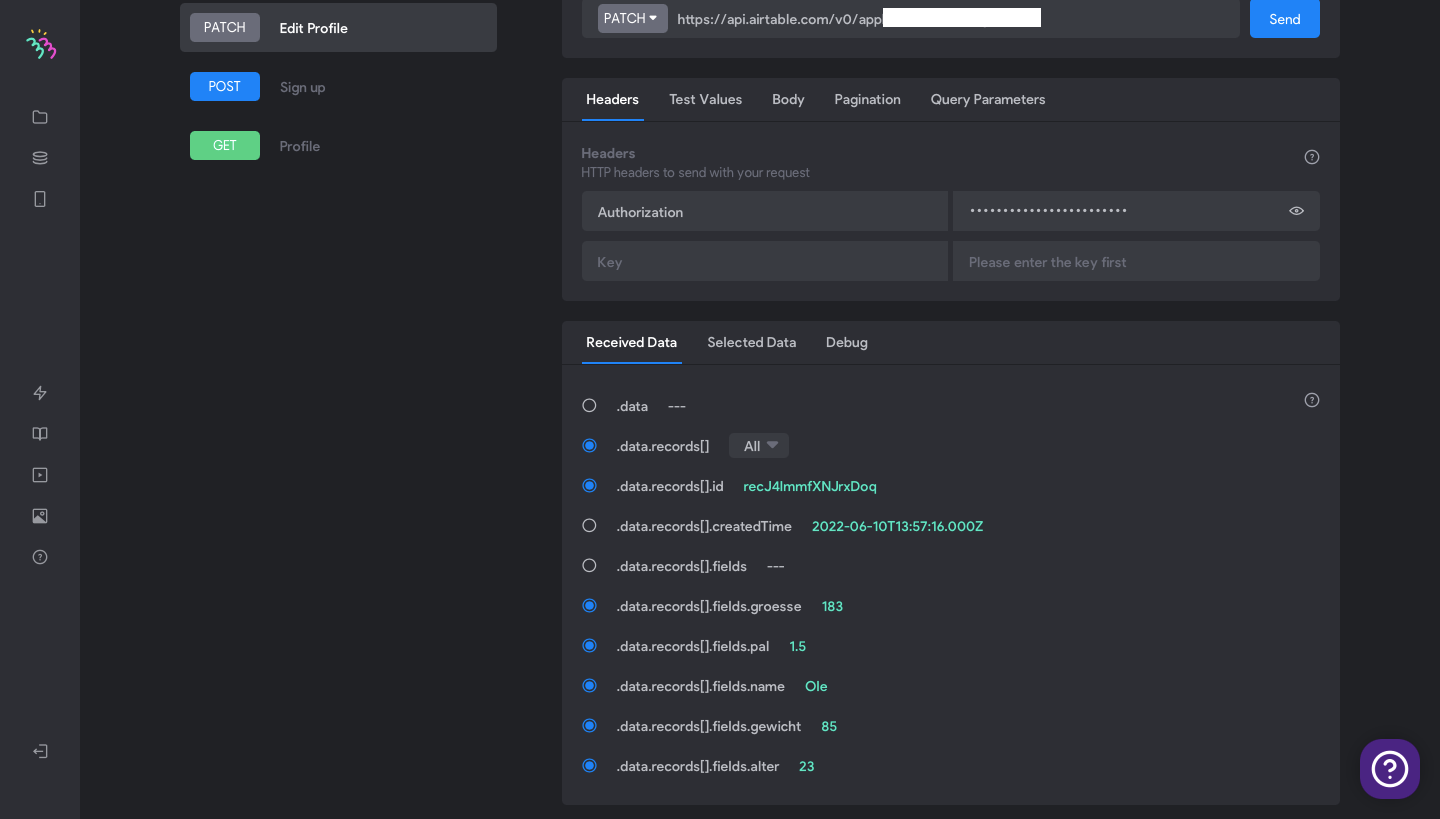Image resolution: width=1440 pixels, height=819 pixels.
Task: Click help icon beside Headers section
Action: 1312,157
